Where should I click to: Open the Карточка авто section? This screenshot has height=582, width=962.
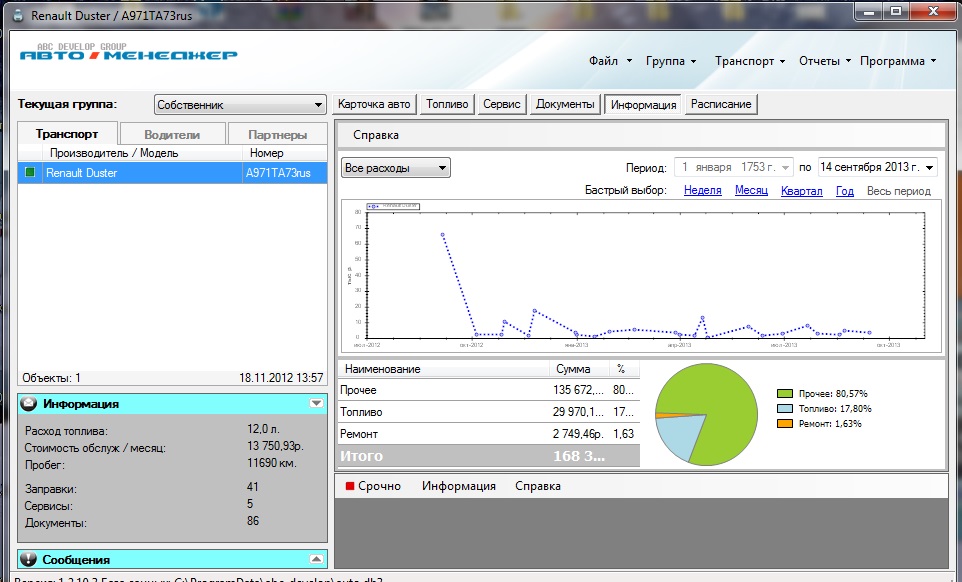(x=374, y=104)
